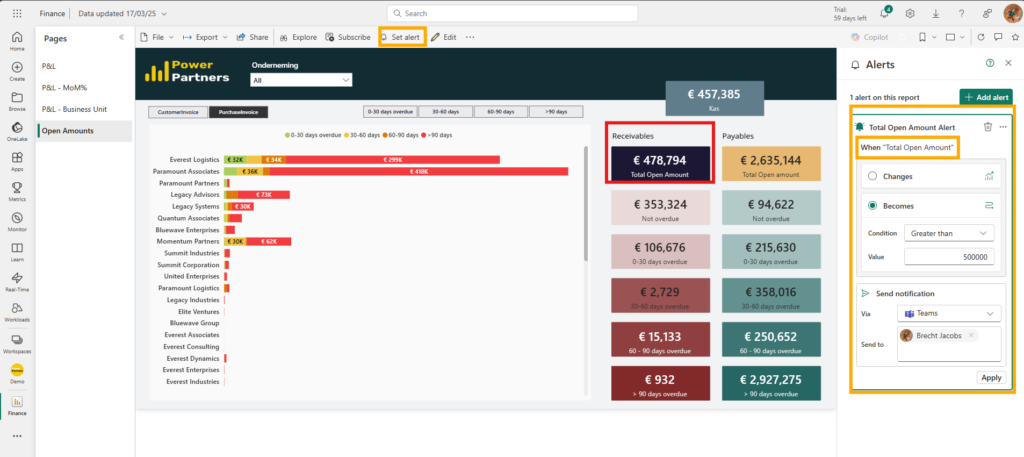Open the Demo workspace icon
Image resolution: width=1024 pixels, height=457 pixels.
(17, 373)
